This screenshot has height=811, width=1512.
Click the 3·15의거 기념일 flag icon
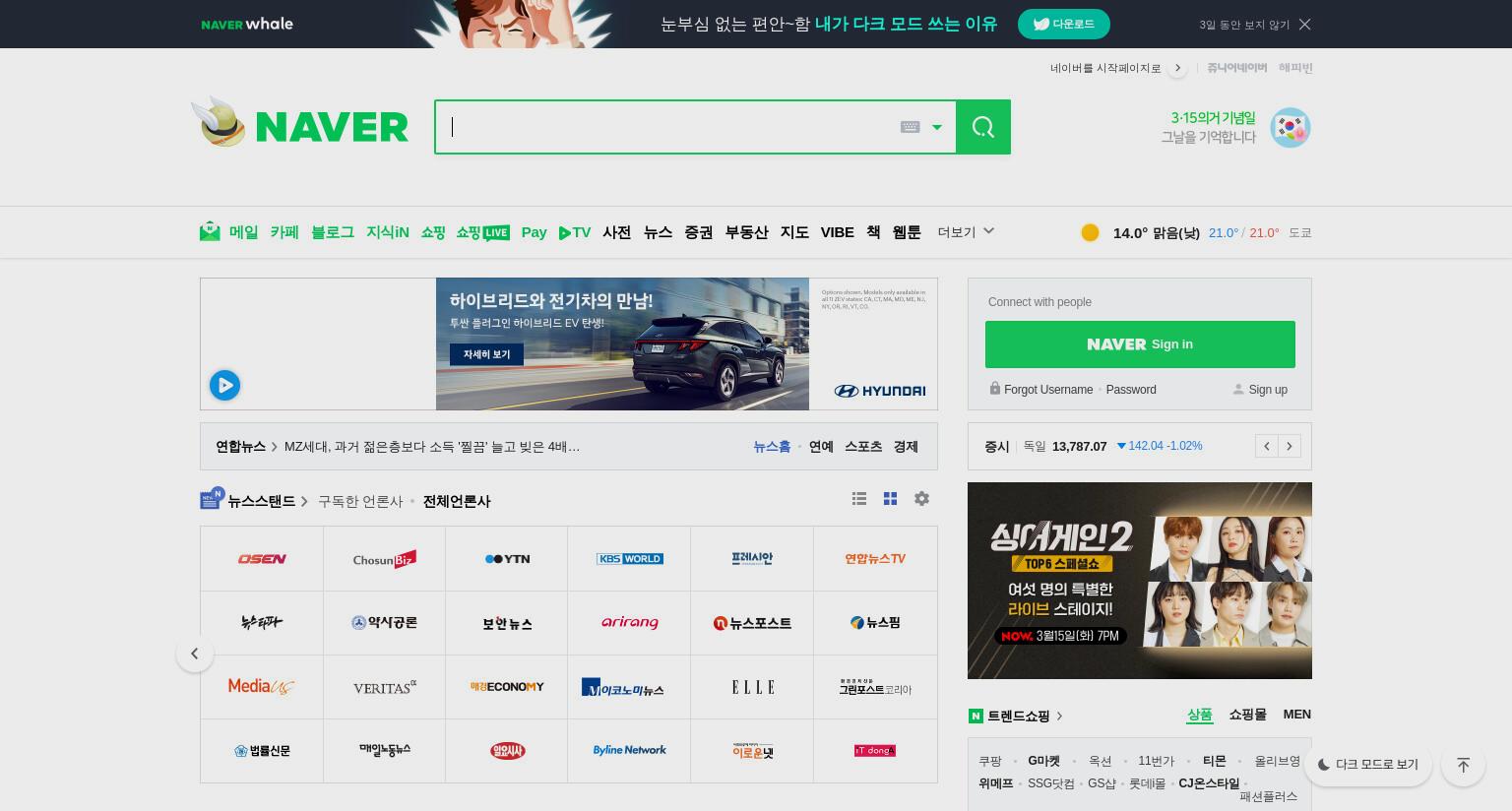(1291, 128)
